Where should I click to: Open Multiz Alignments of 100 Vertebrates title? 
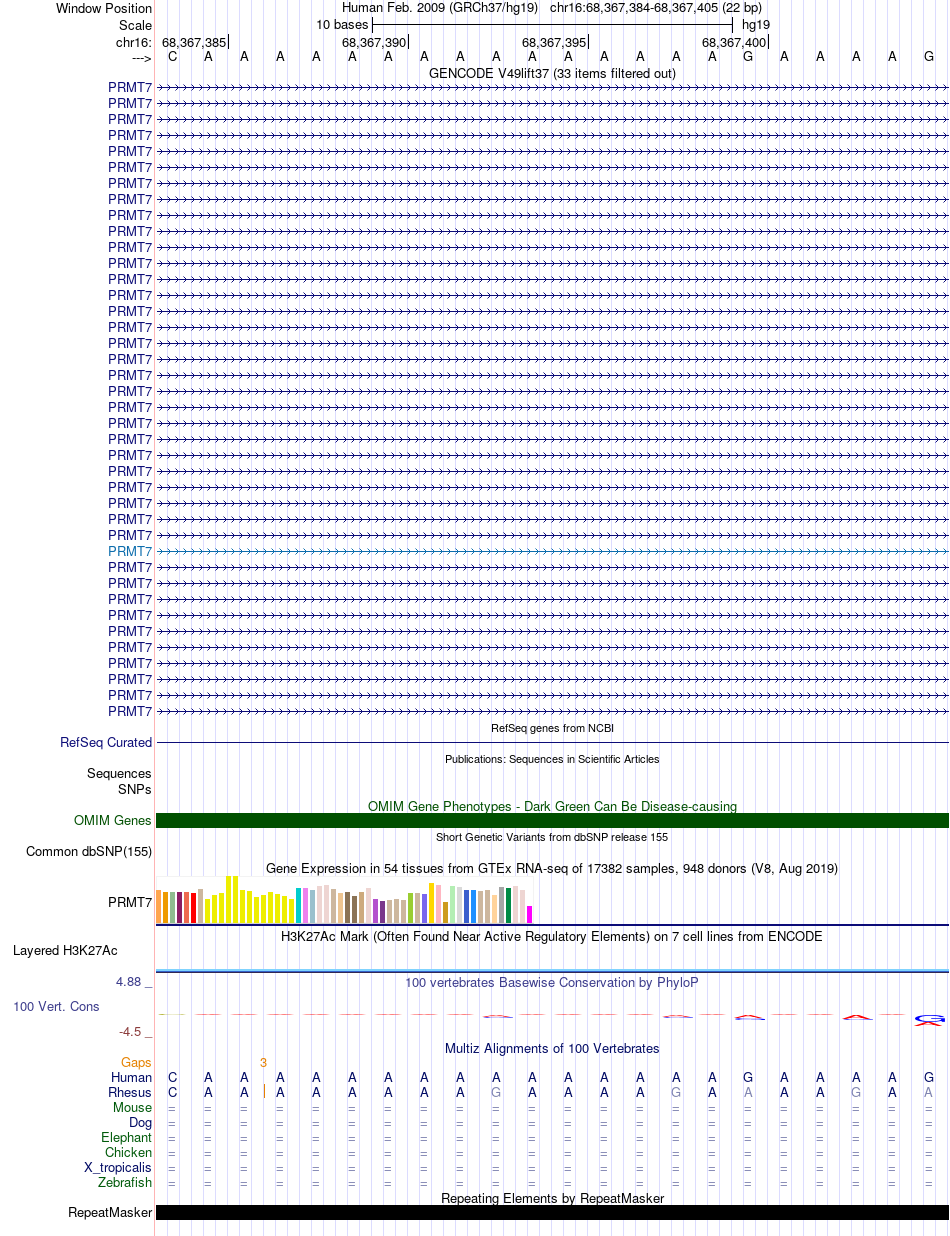tap(552, 1049)
